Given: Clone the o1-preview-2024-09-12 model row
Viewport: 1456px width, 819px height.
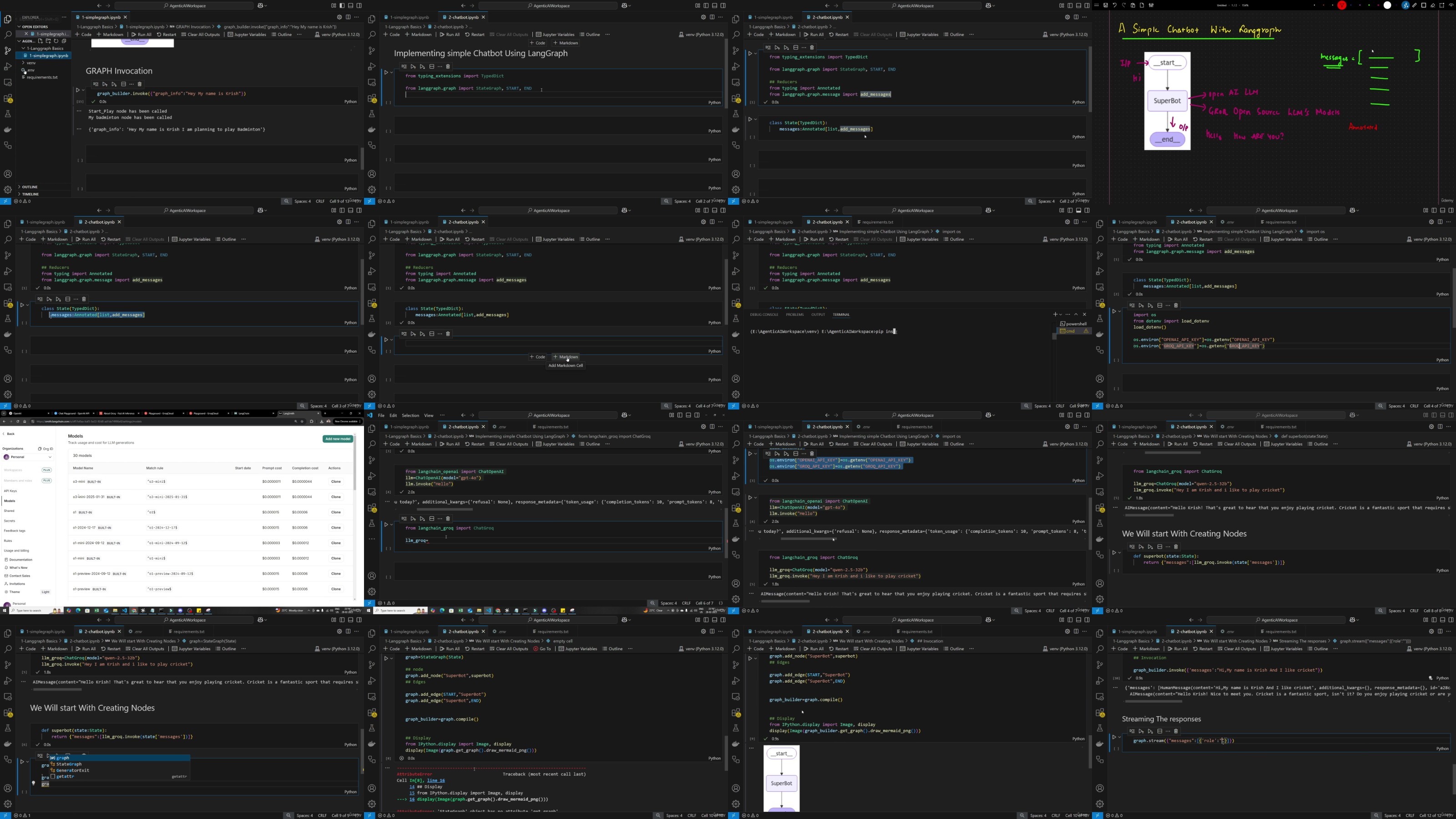Looking at the screenshot, I should pyautogui.click(x=336, y=574).
